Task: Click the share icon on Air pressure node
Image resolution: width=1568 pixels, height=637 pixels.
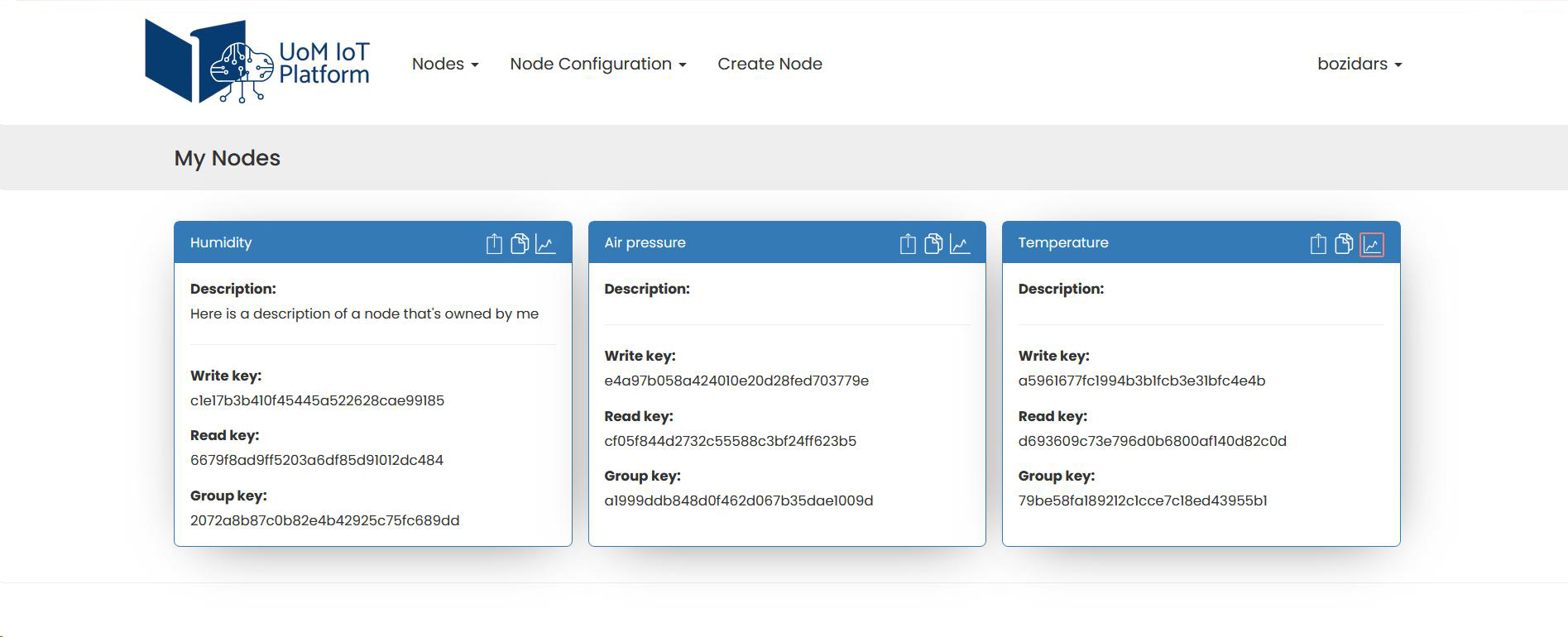Action: coord(908,244)
